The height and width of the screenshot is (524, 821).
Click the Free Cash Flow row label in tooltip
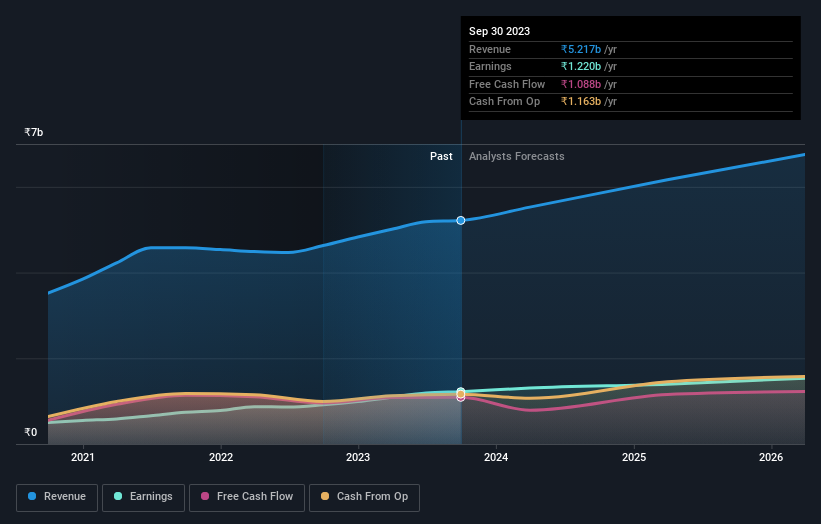[x=507, y=84]
